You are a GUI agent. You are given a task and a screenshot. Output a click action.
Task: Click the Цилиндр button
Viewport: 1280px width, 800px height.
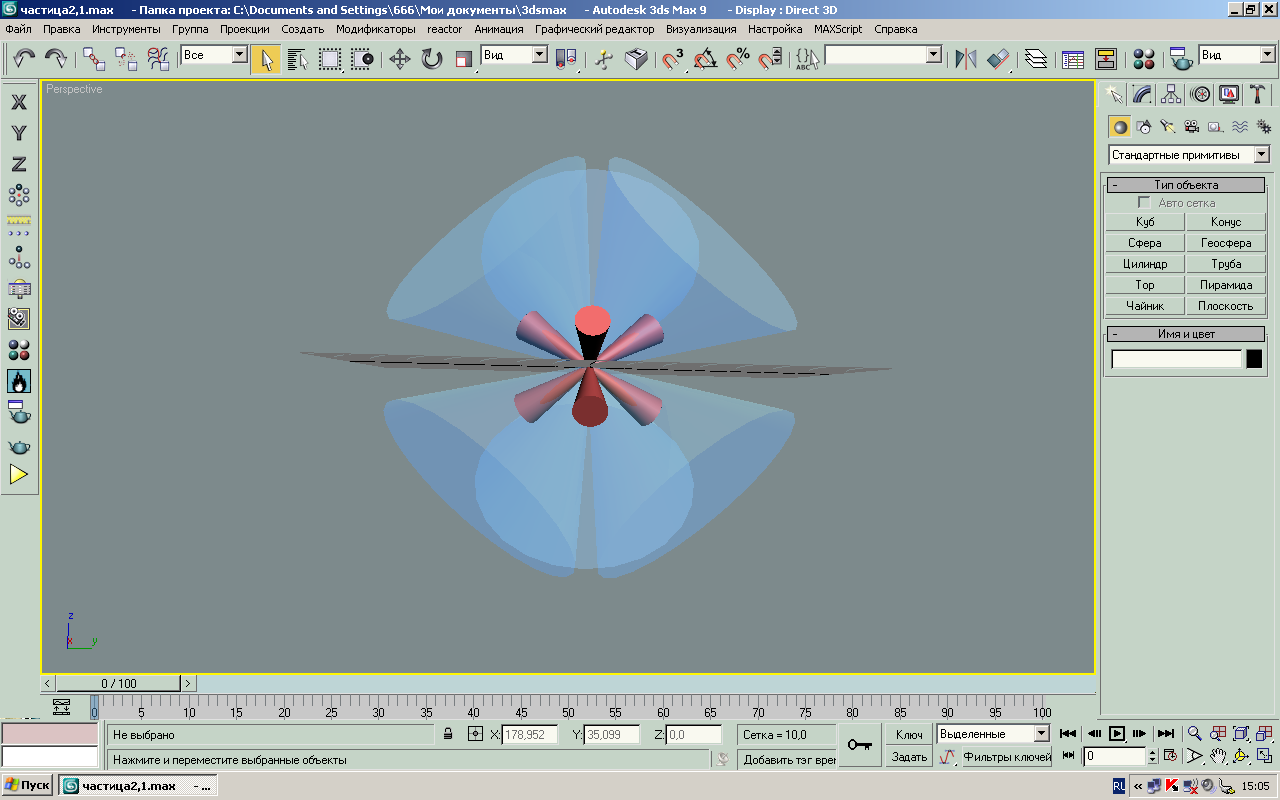pyautogui.click(x=1145, y=264)
